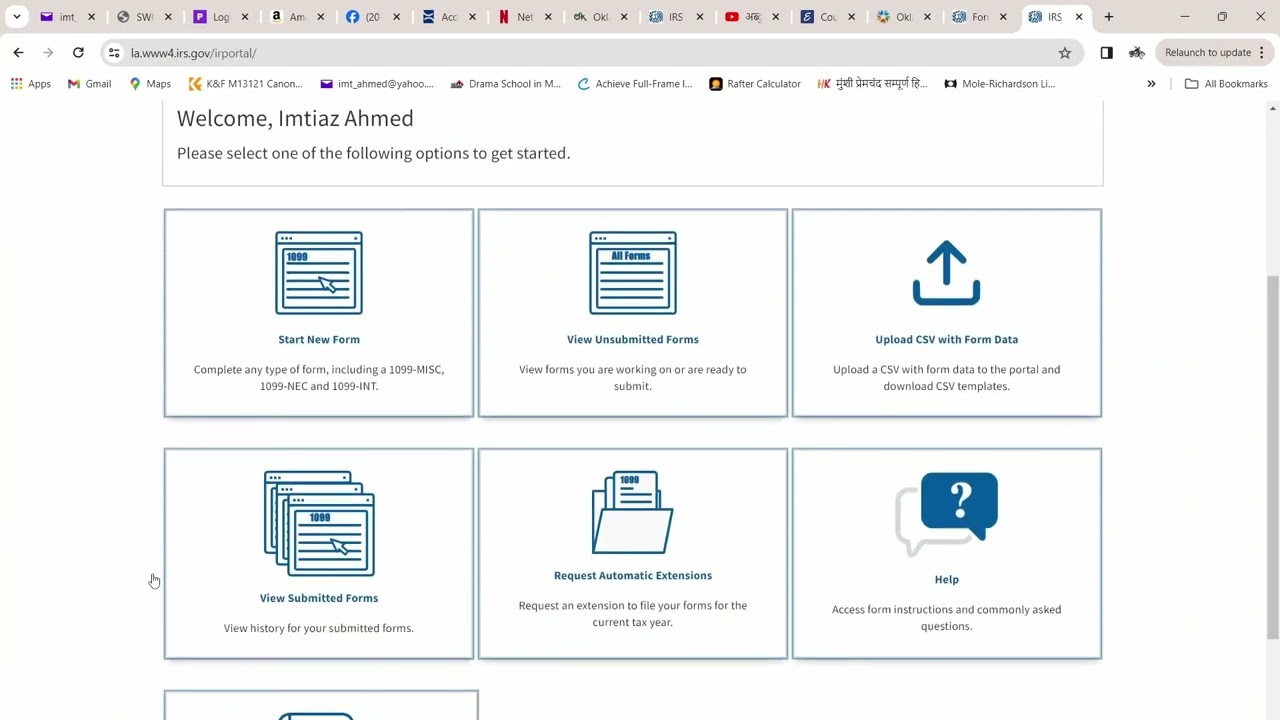This screenshot has height=720, width=1280.
Task: Choose Request Automatic Extensions
Action: tap(633, 575)
